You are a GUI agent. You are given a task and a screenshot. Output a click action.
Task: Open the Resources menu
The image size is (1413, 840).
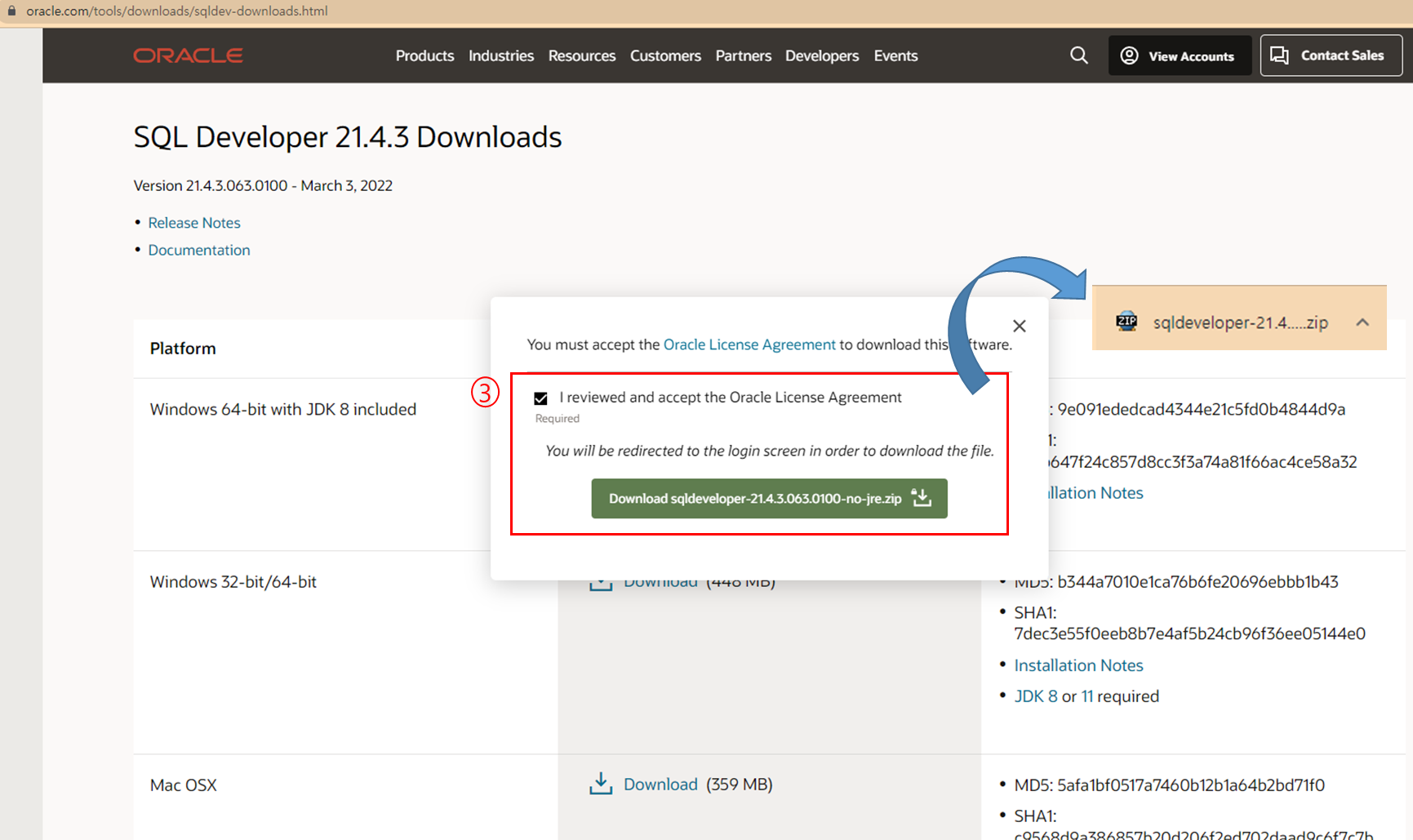(x=582, y=56)
